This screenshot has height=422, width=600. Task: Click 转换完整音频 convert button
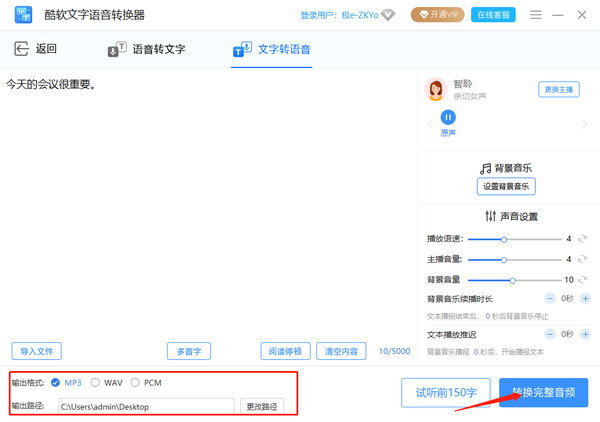point(543,393)
